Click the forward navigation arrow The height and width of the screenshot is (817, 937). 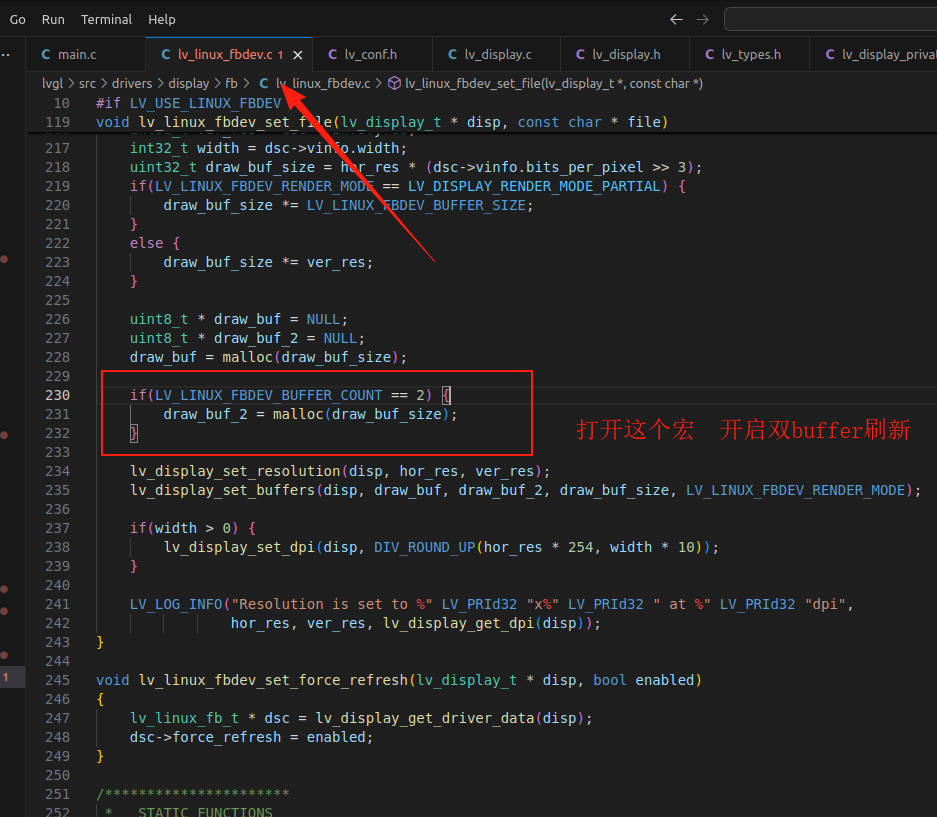(700, 19)
